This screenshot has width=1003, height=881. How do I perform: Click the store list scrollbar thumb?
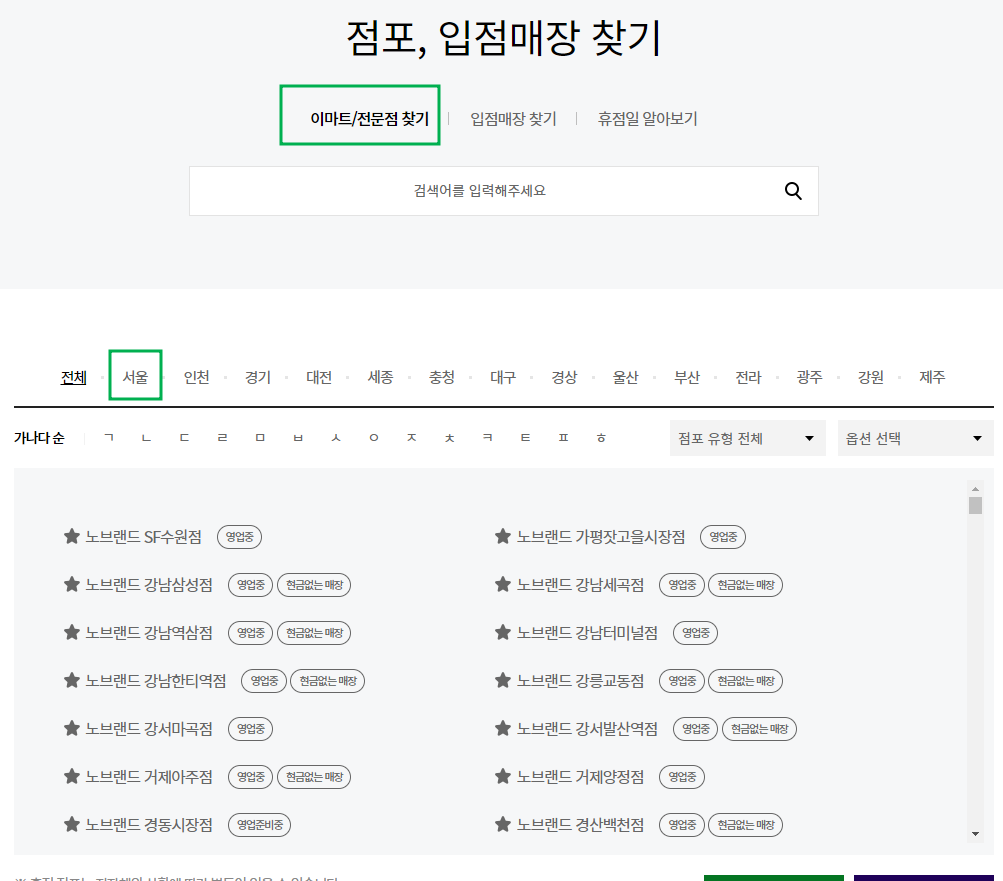tap(975, 505)
